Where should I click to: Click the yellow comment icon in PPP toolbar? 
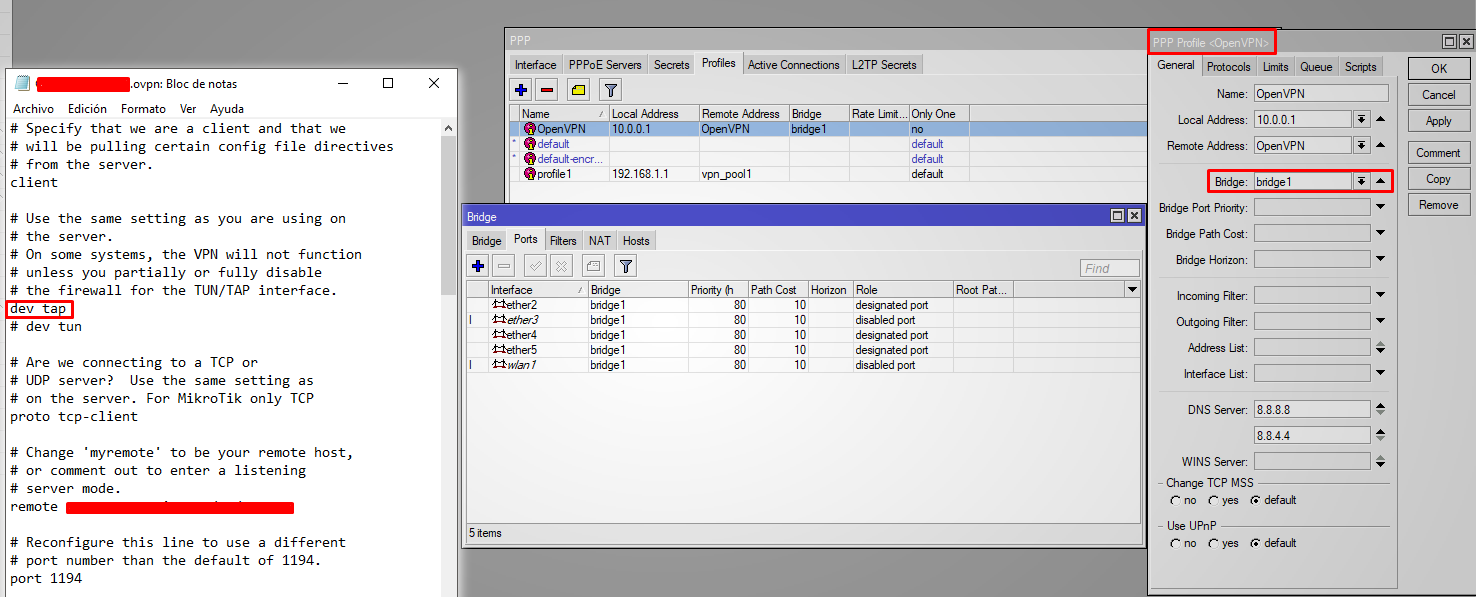point(579,90)
